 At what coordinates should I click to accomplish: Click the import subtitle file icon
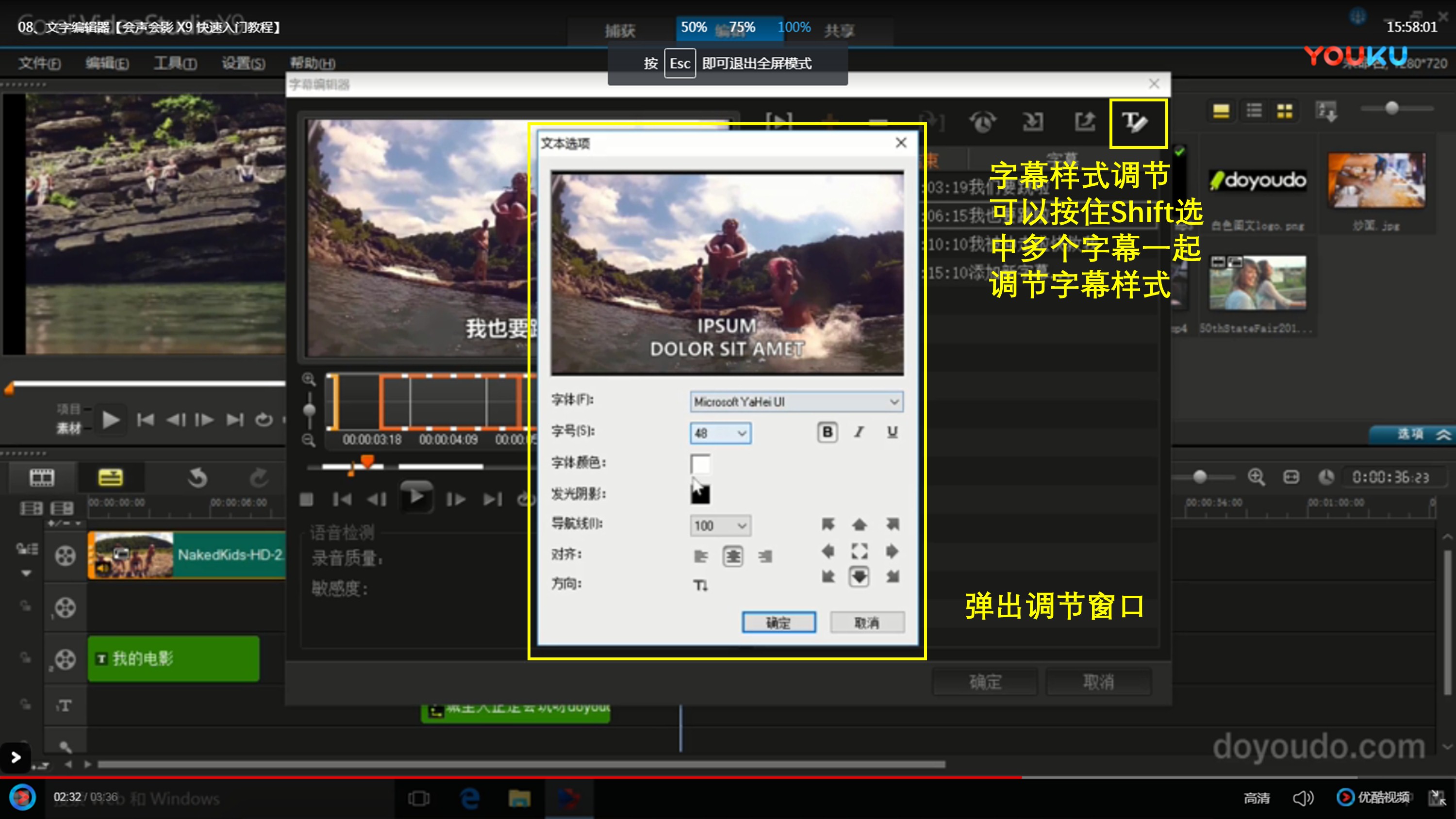tap(1033, 121)
